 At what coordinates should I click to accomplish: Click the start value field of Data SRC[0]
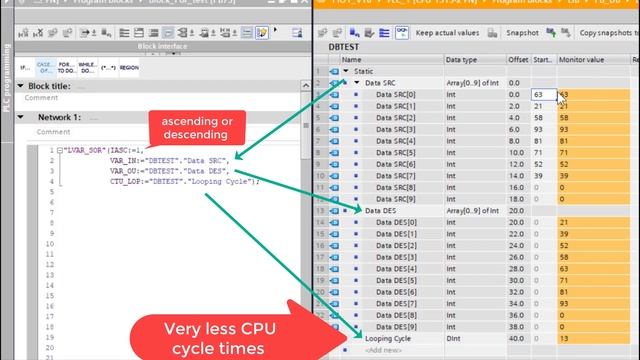544,94
